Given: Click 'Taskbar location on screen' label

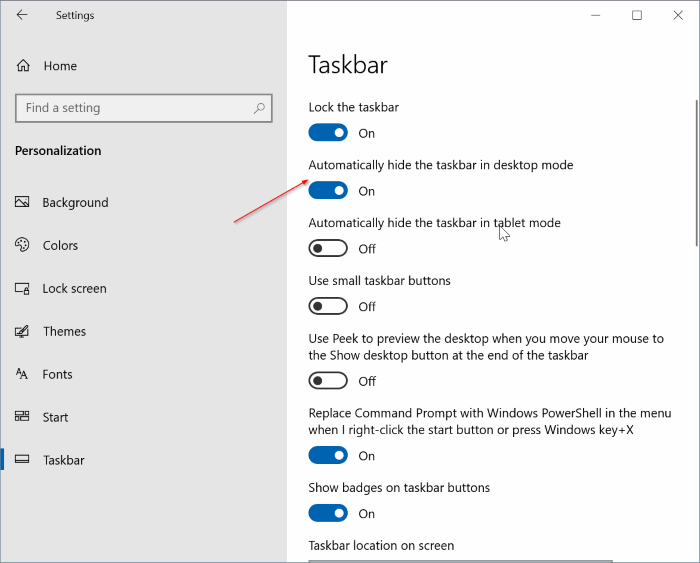Looking at the screenshot, I should (381, 546).
